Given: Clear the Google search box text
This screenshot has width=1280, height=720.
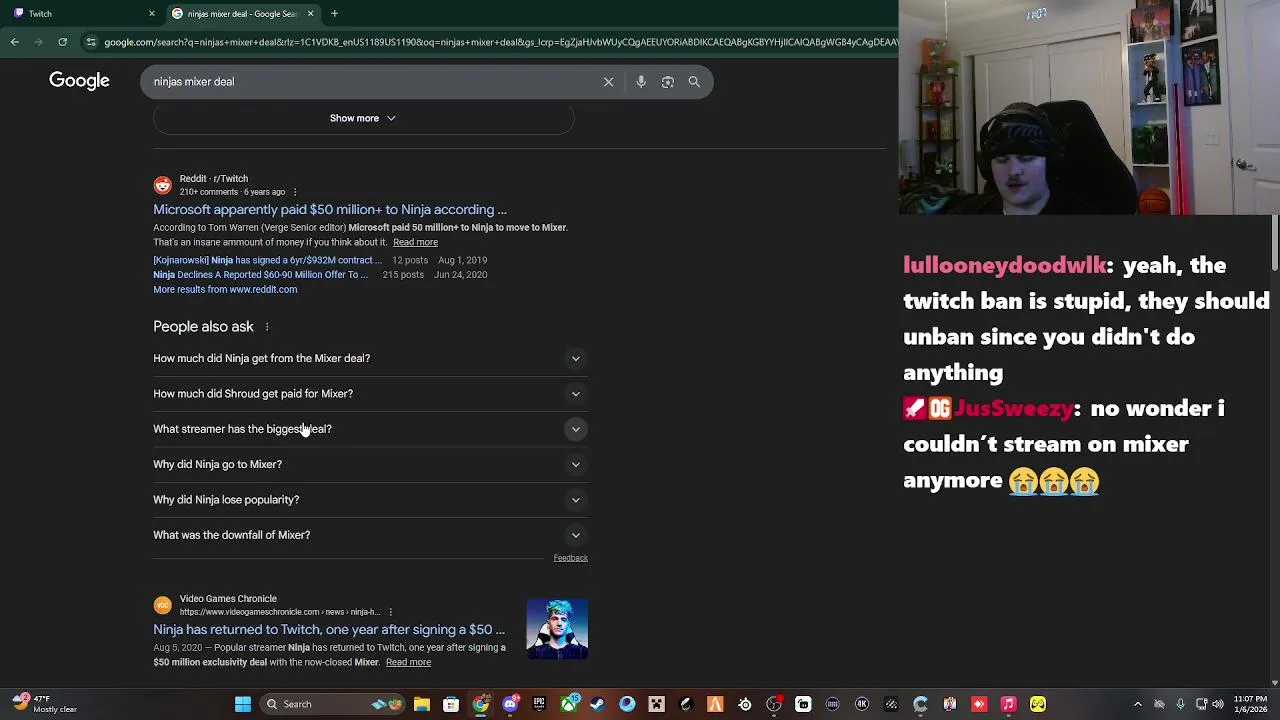Looking at the screenshot, I should [x=608, y=82].
